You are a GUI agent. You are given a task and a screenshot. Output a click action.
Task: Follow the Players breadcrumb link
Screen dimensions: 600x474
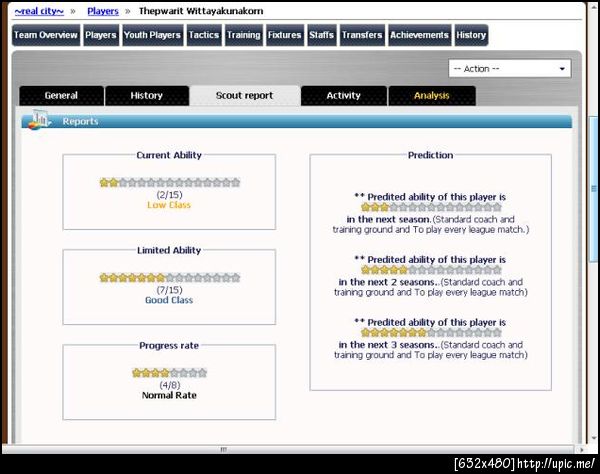click(x=103, y=11)
